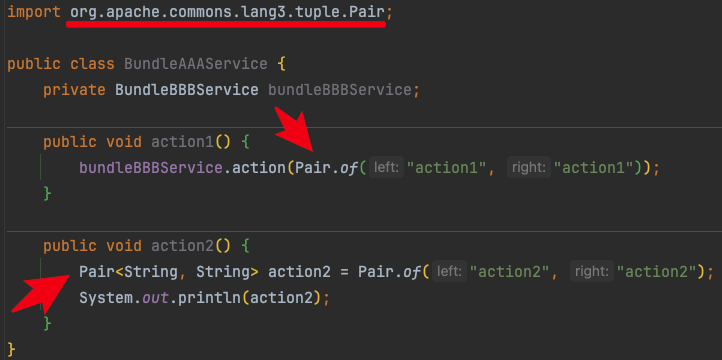
Task: Click the action2 local variable name before equals
Action: [x=299, y=272]
